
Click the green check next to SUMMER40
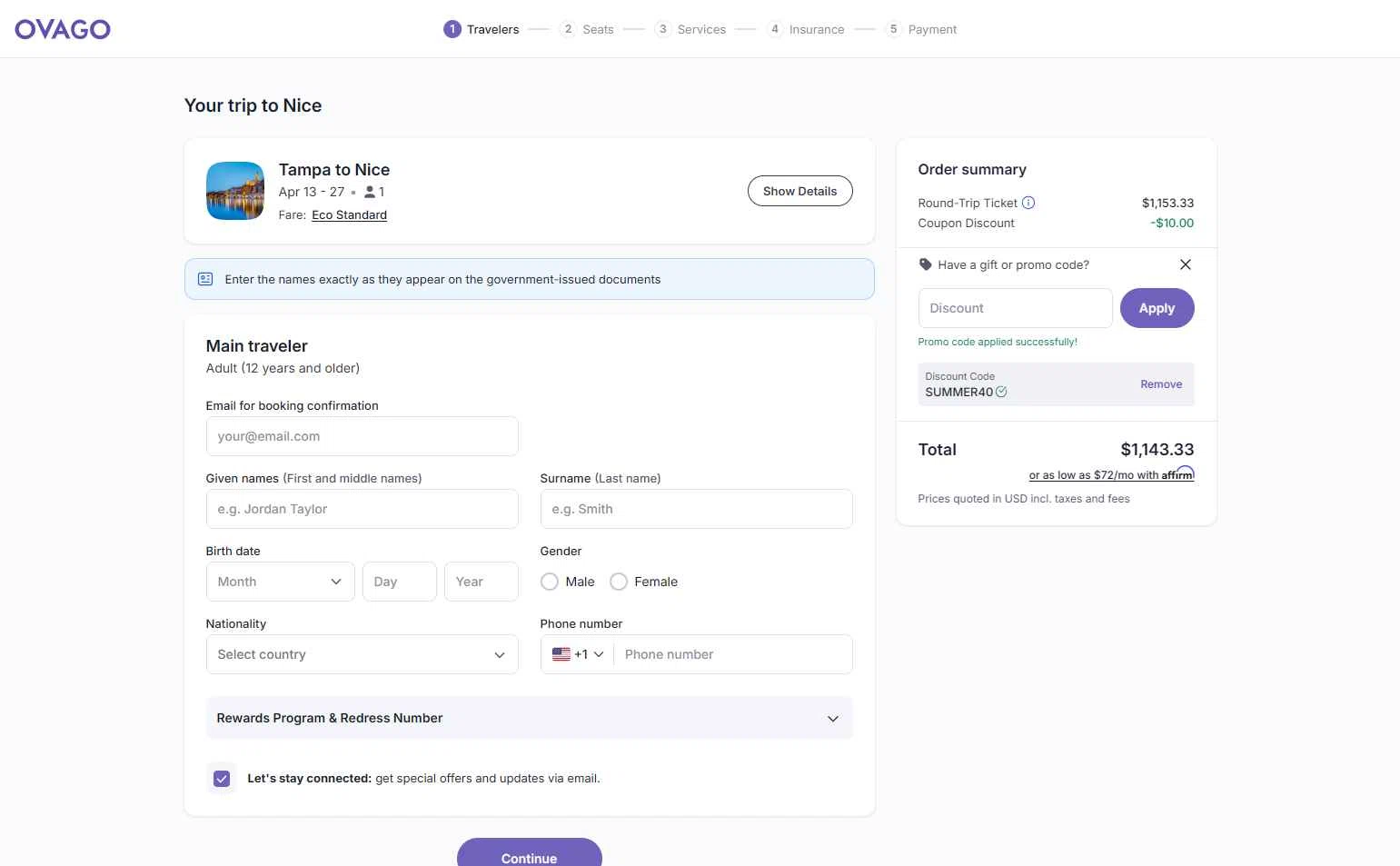[1001, 392]
